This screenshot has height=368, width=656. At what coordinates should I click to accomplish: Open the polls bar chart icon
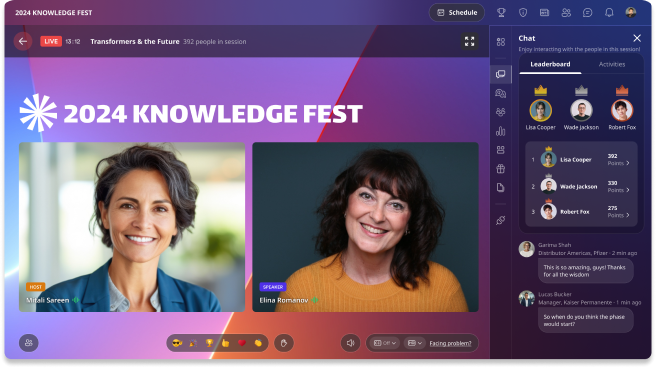501,131
